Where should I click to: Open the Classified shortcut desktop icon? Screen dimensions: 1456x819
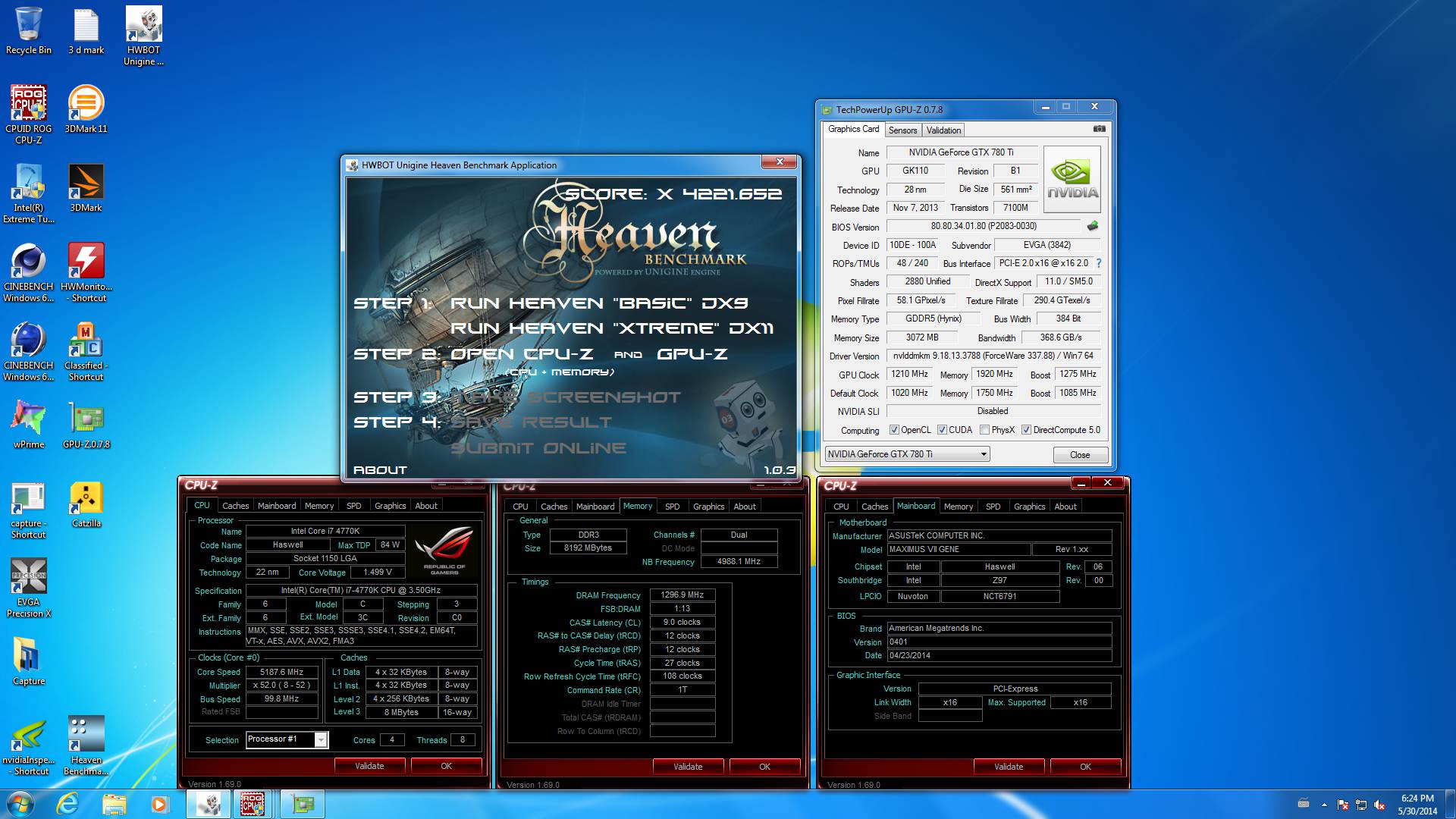(x=86, y=351)
